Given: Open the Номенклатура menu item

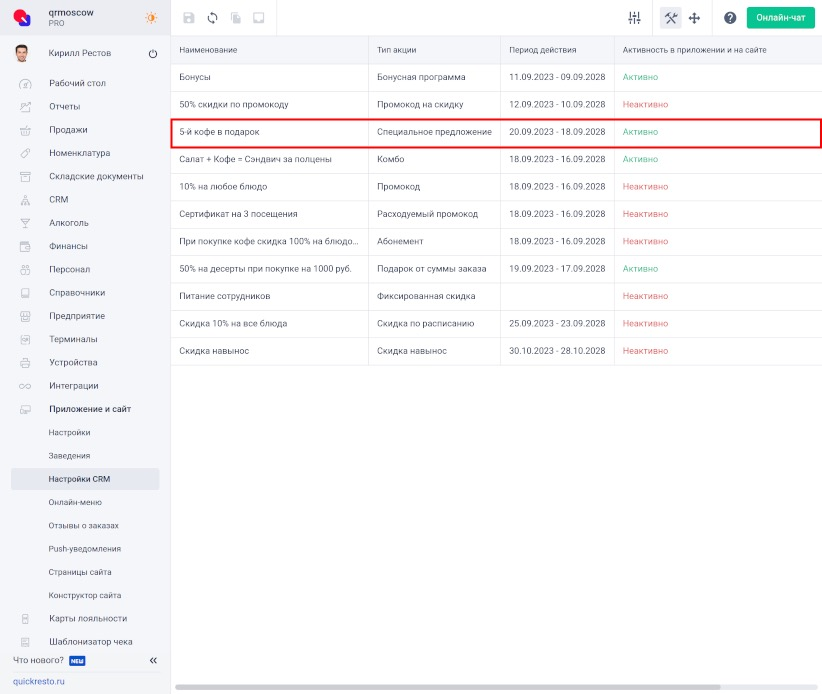Looking at the screenshot, I should pyautogui.click(x=80, y=153).
